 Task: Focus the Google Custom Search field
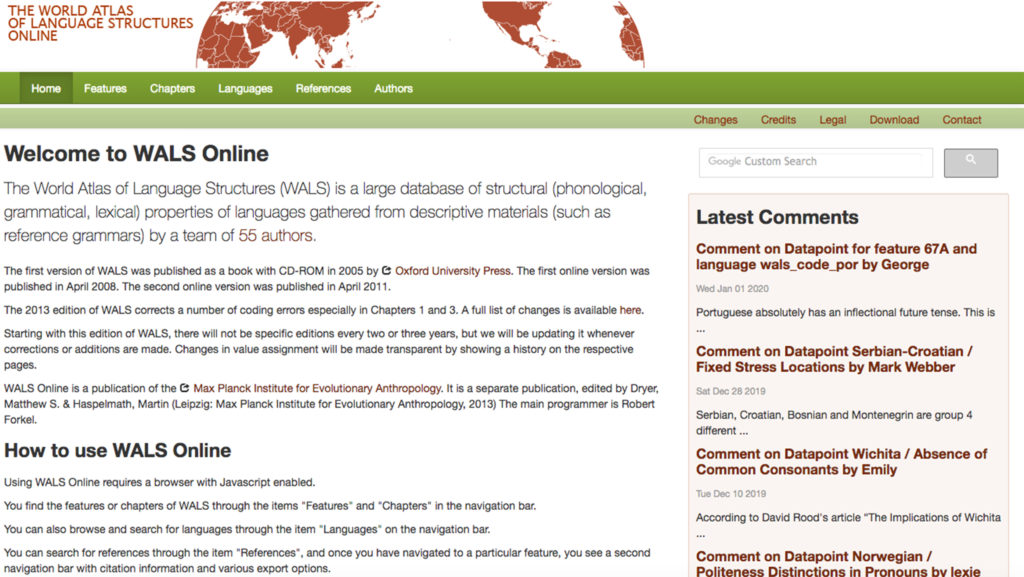816,163
